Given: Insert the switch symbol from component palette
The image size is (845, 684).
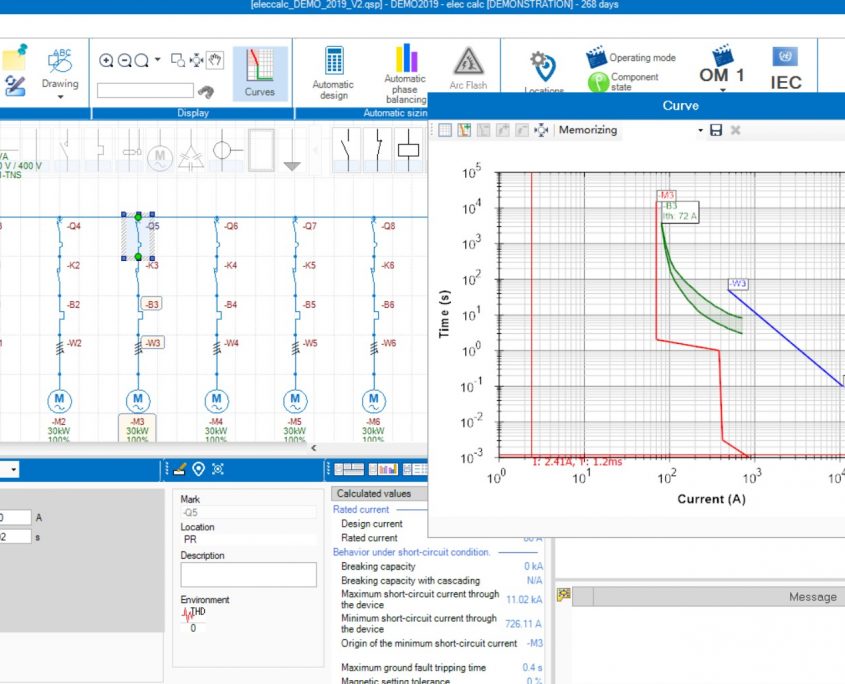Looking at the screenshot, I should click(x=347, y=150).
